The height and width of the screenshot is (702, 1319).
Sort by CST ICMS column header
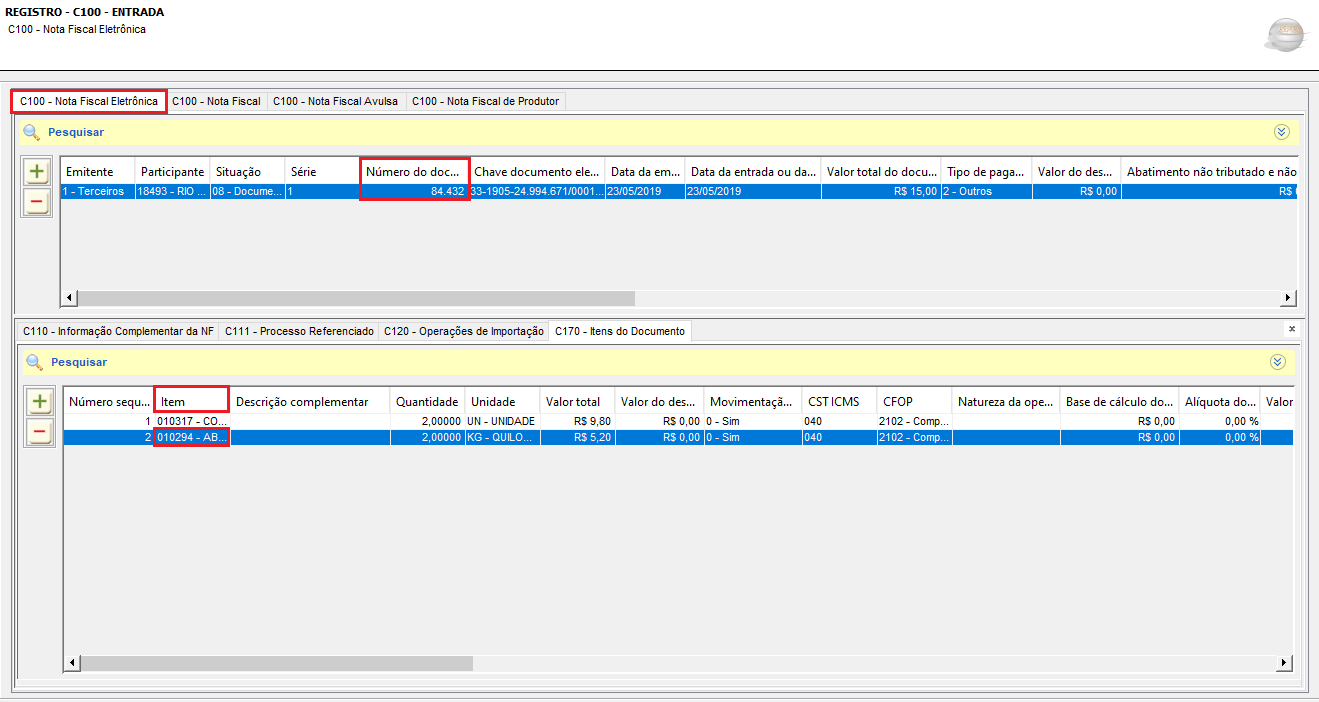pyautogui.click(x=839, y=402)
